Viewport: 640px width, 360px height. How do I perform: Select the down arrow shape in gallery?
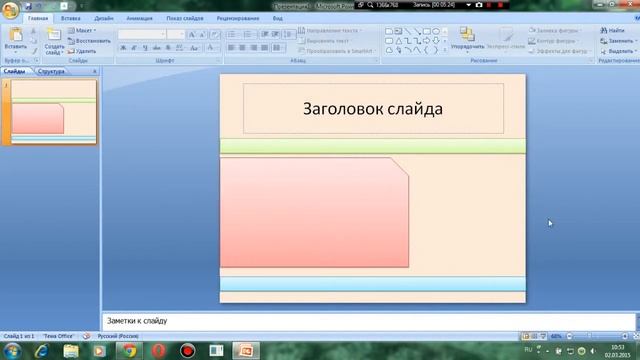point(436,41)
